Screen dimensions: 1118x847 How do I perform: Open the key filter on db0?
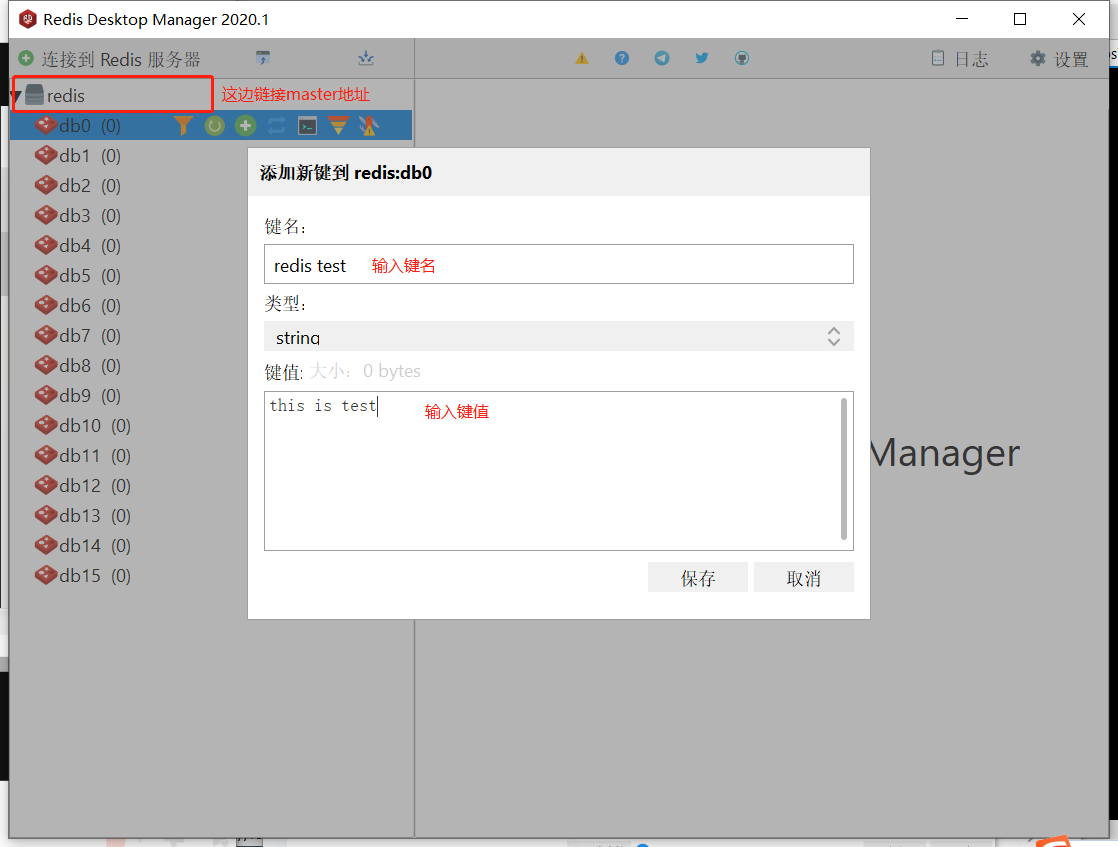(183, 125)
